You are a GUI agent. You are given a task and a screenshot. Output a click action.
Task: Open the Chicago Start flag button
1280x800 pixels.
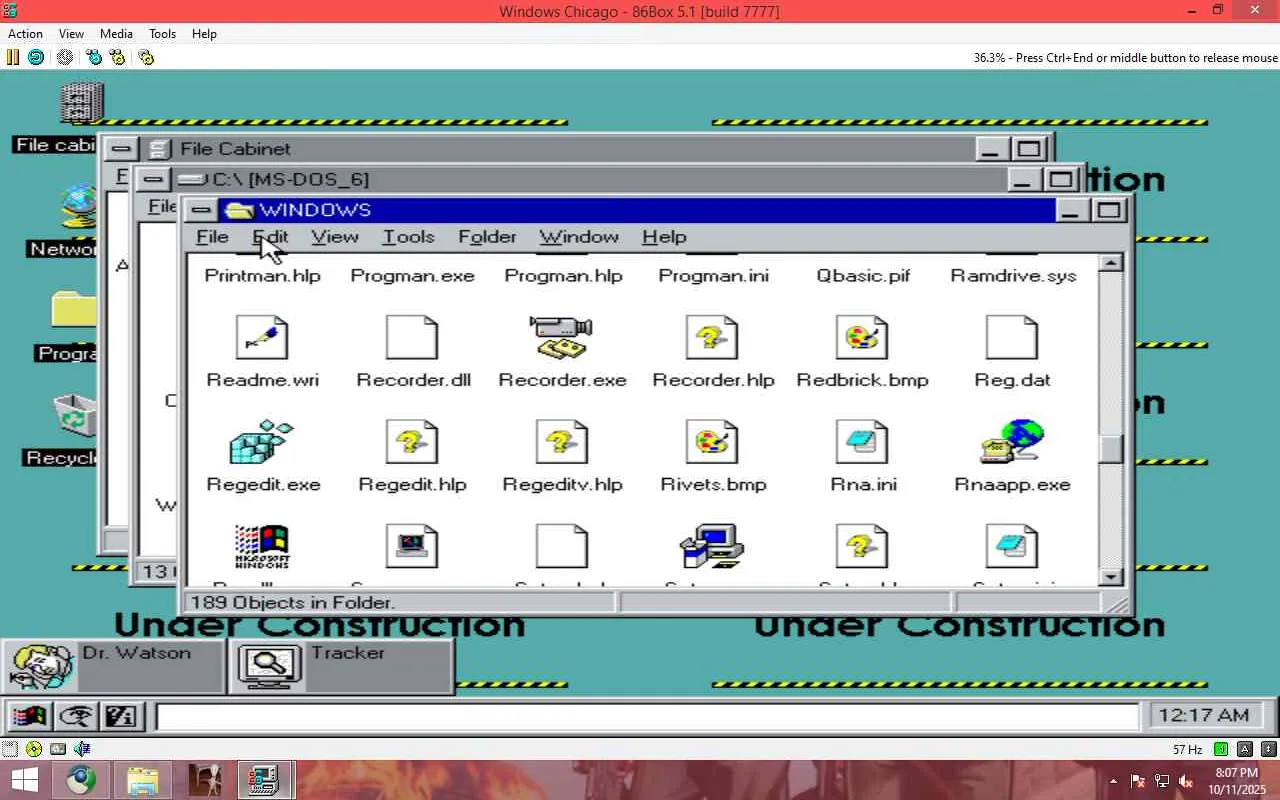(x=29, y=716)
